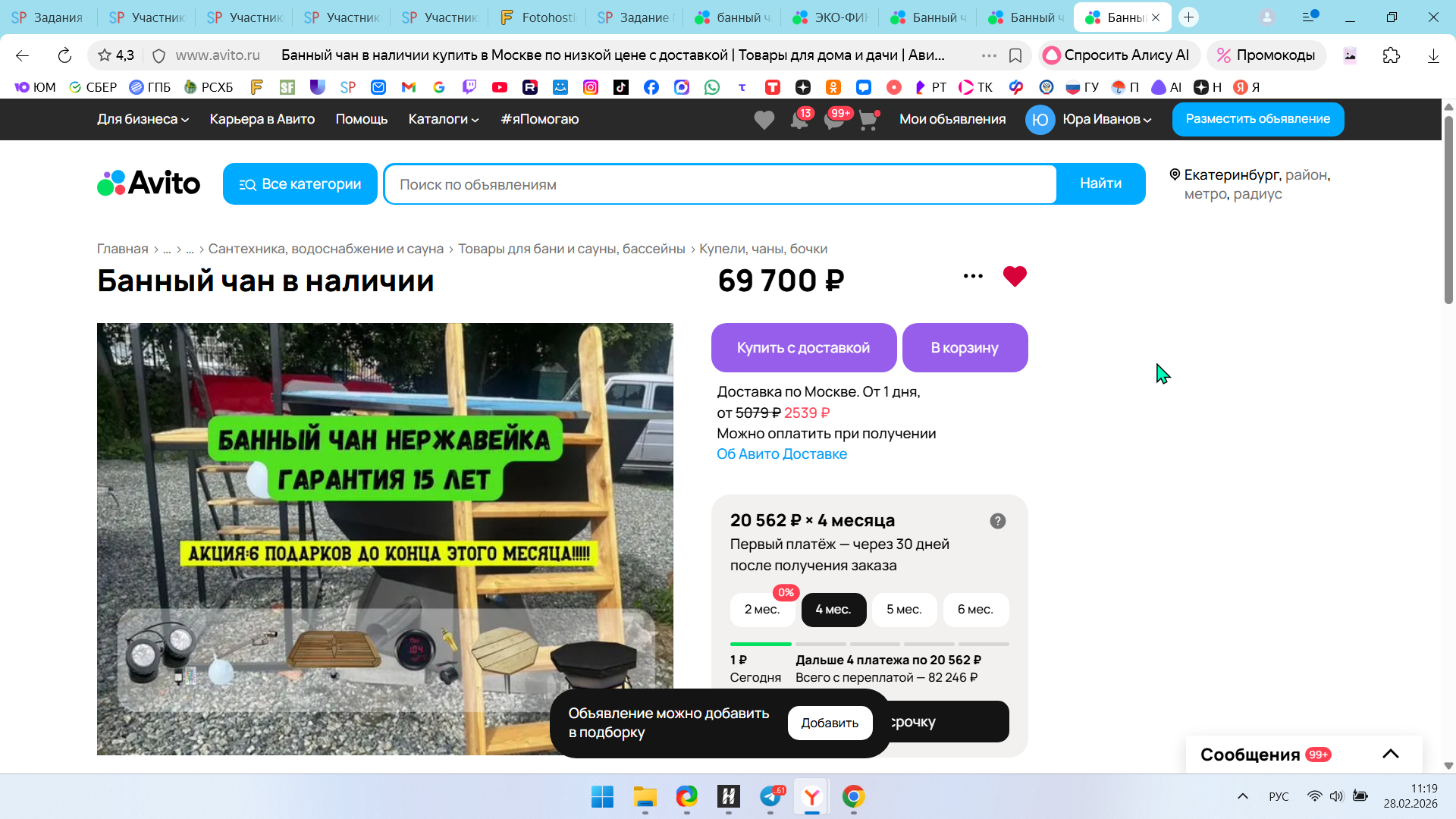Select 5 мес. installment option
1456x819 pixels.
pos(904,610)
